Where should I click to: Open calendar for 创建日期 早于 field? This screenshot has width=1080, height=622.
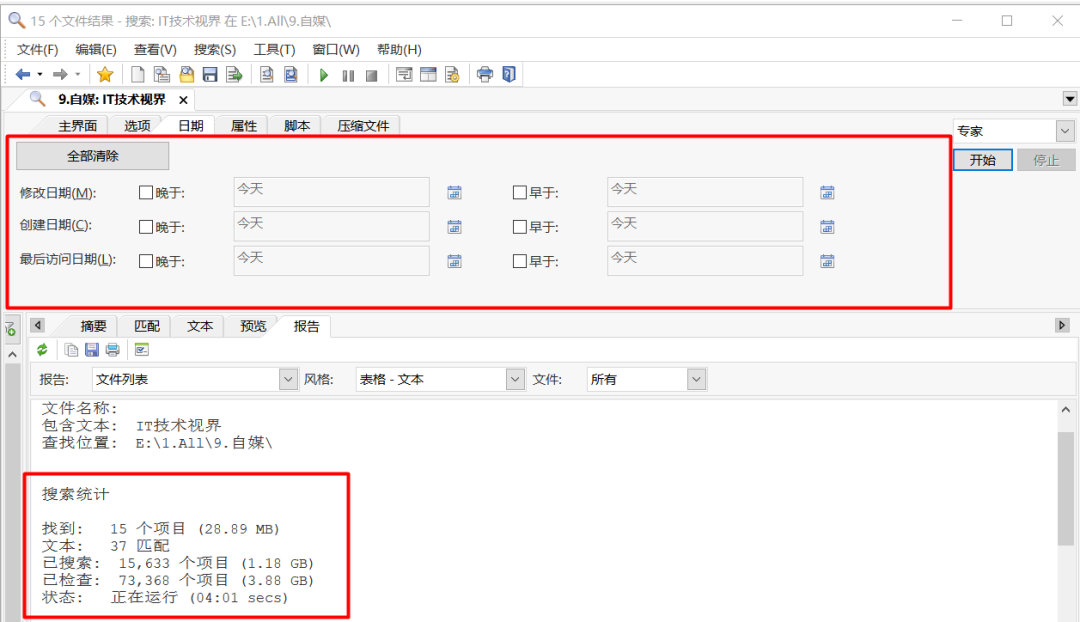click(827, 227)
